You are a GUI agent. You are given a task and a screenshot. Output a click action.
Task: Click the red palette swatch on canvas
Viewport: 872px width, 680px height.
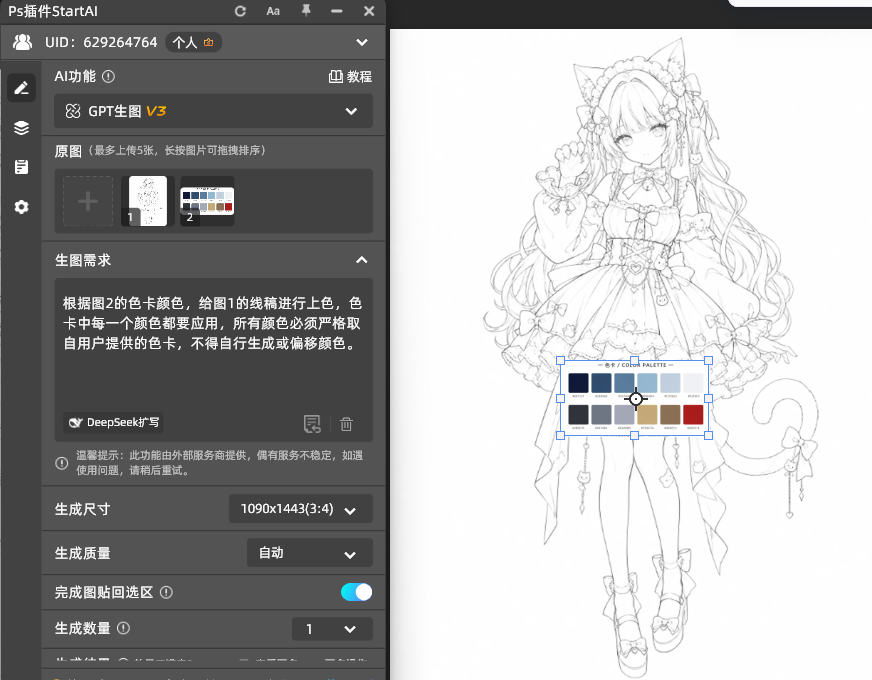pyautogui.click(x=693, y=415)
